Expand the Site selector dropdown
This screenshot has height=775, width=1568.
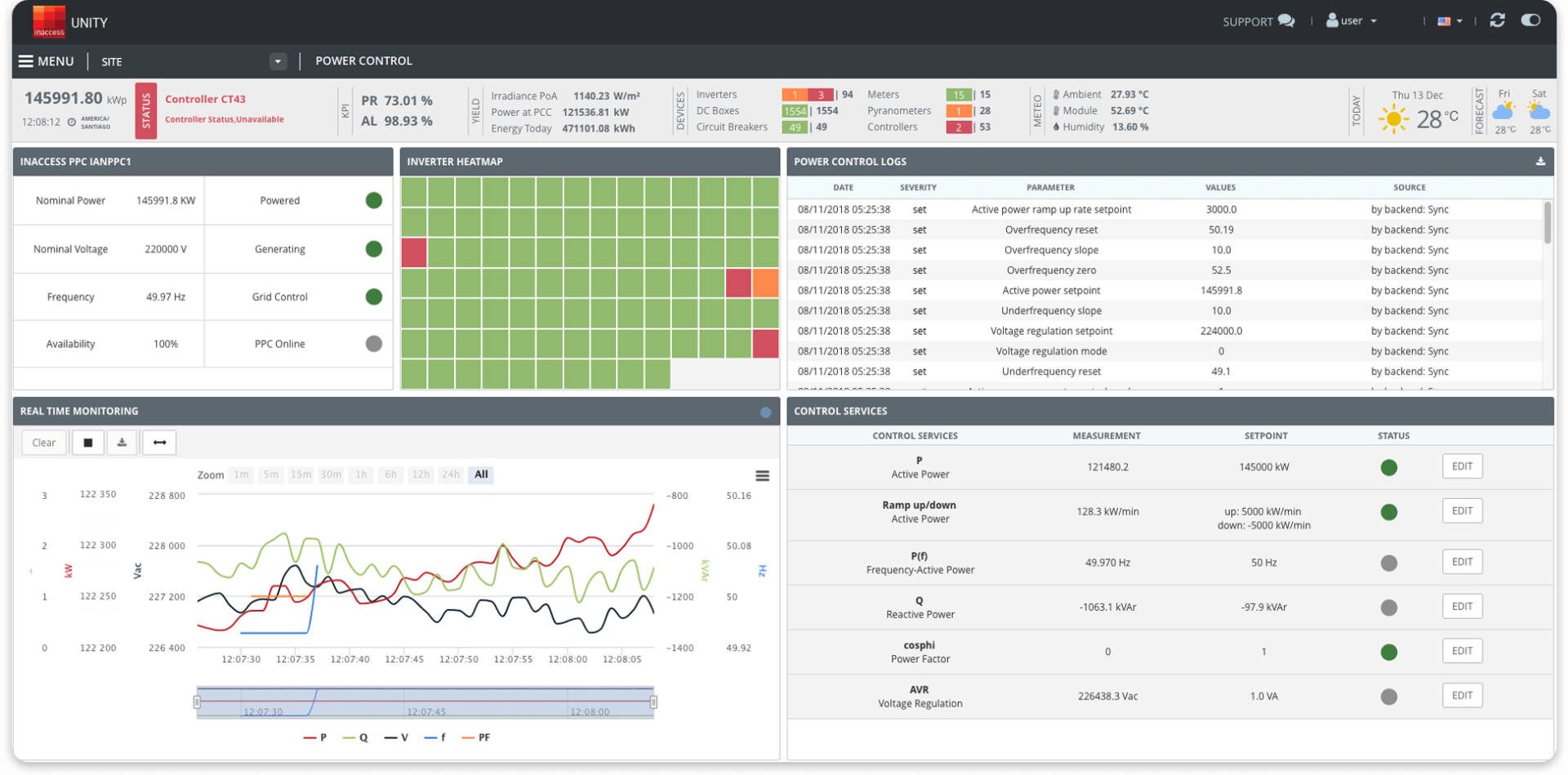(278, 61)
